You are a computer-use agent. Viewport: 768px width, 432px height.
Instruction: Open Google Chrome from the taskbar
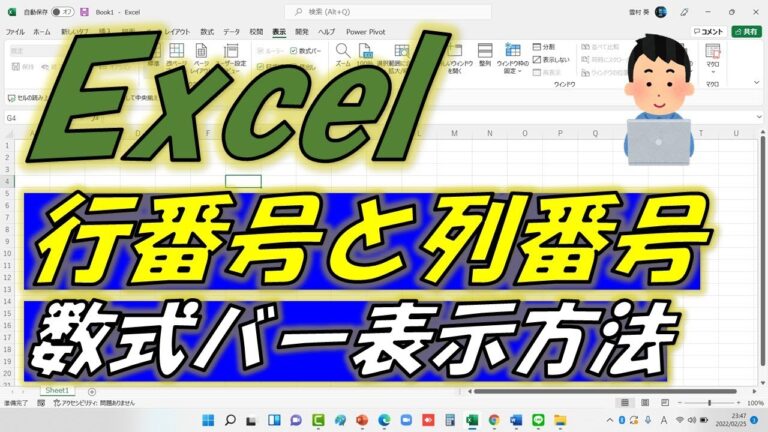coord(494,420)
